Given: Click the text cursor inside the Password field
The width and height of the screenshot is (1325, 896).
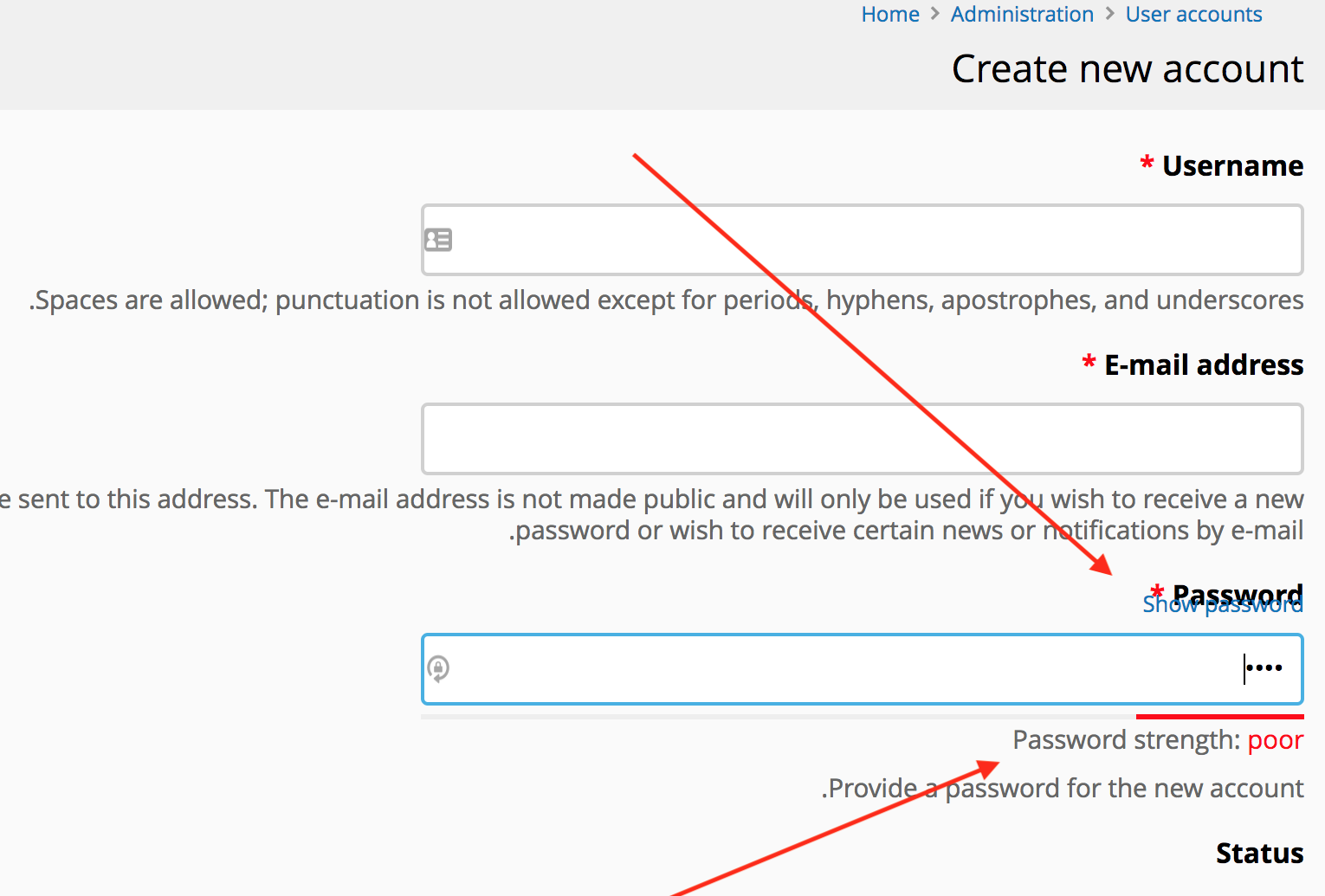Looking at the screenshot, I should click(1244, 668).
